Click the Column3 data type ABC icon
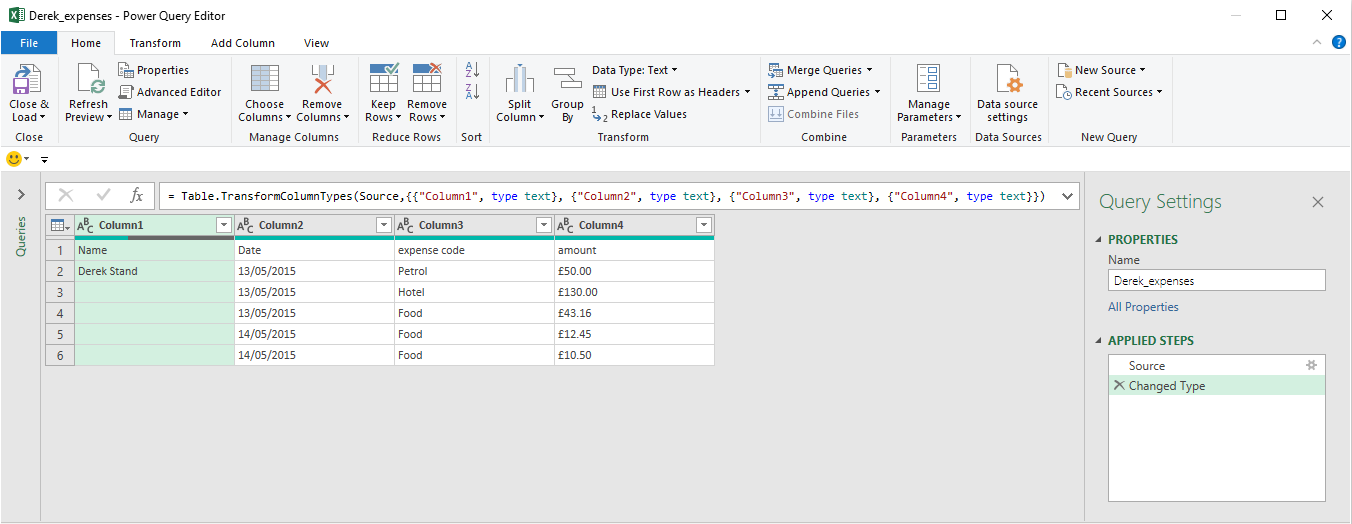1352x524 pixels. pyautogui.click(x=406, y=226)
